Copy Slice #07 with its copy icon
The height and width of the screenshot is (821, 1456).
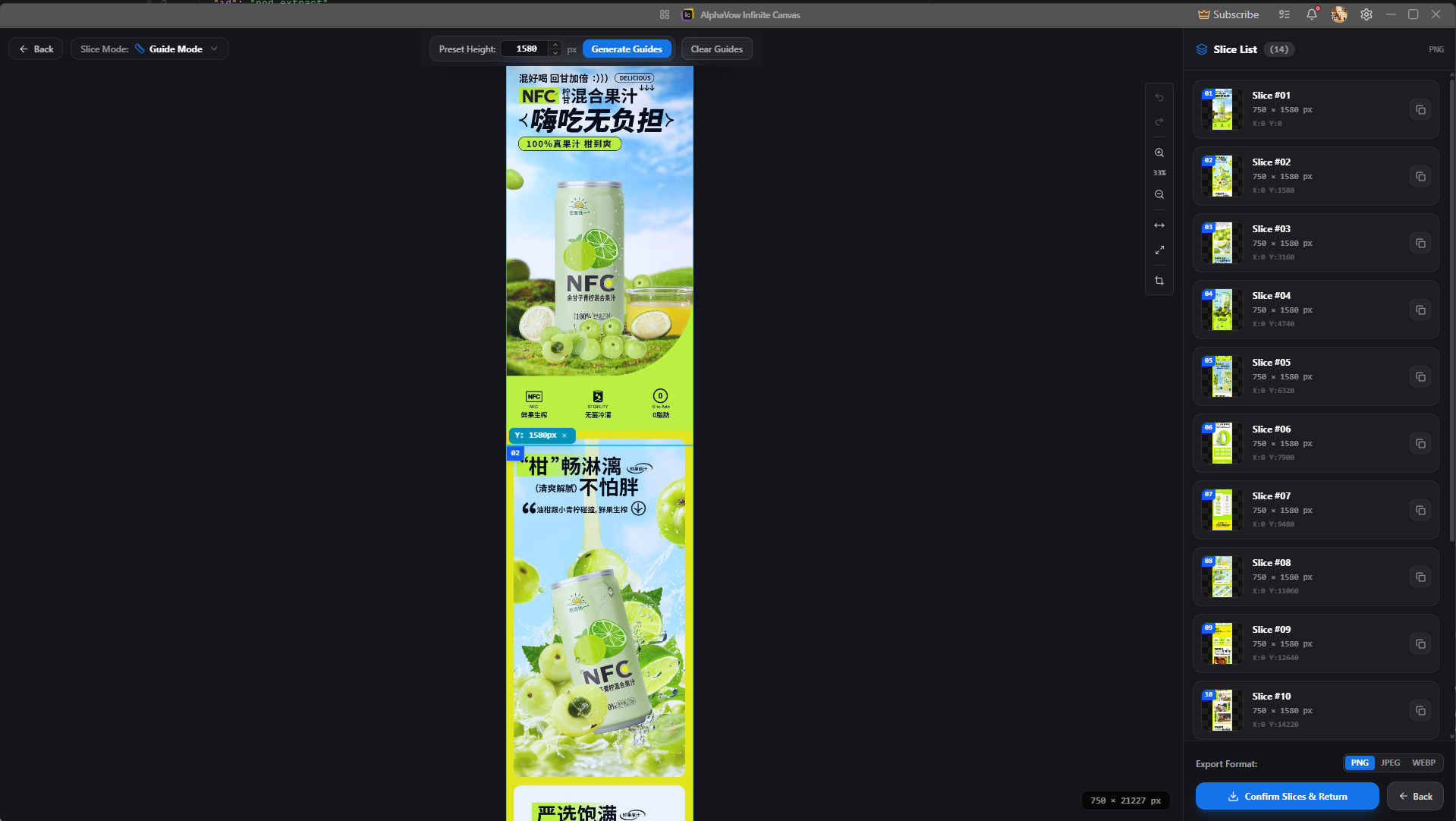(1420, 511)
